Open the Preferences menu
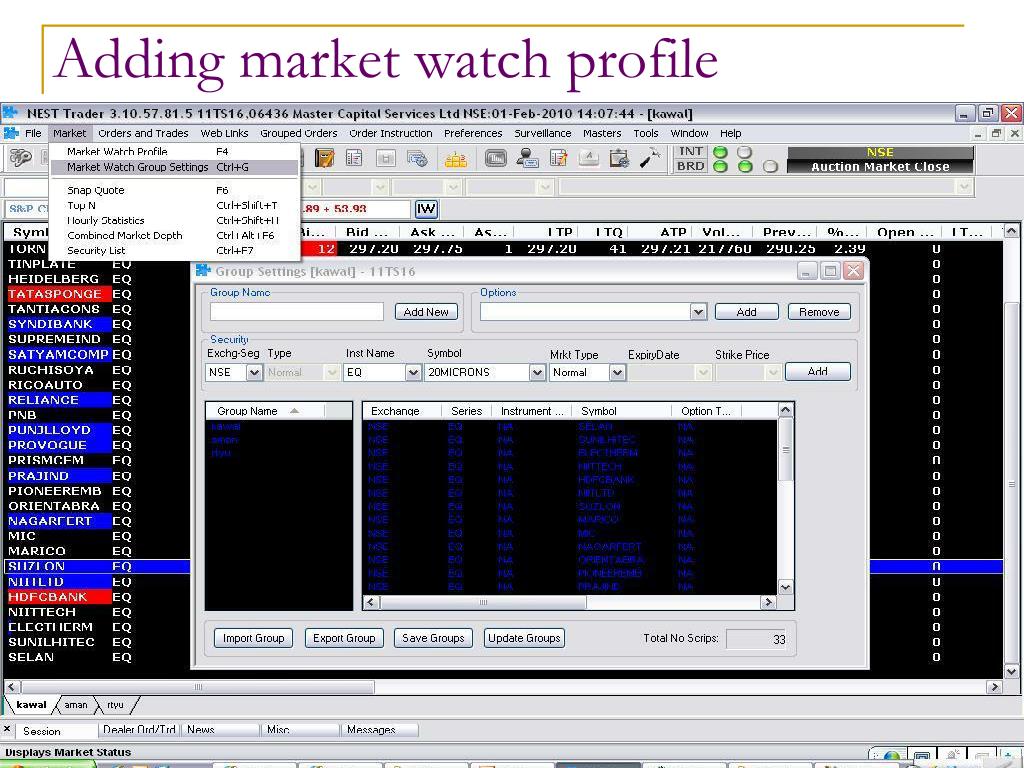The height and width of the screenshot is (768, 1024). point(473,133)
